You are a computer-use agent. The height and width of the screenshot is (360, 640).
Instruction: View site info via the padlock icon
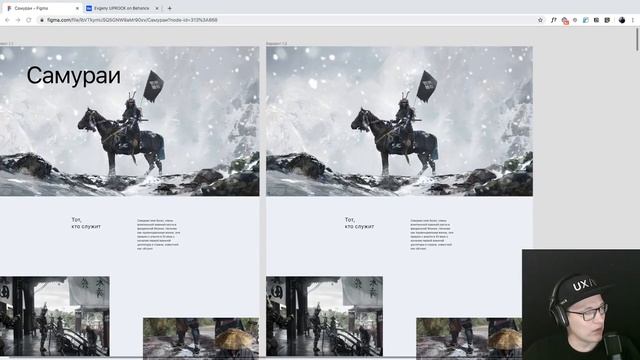(42, 20)
